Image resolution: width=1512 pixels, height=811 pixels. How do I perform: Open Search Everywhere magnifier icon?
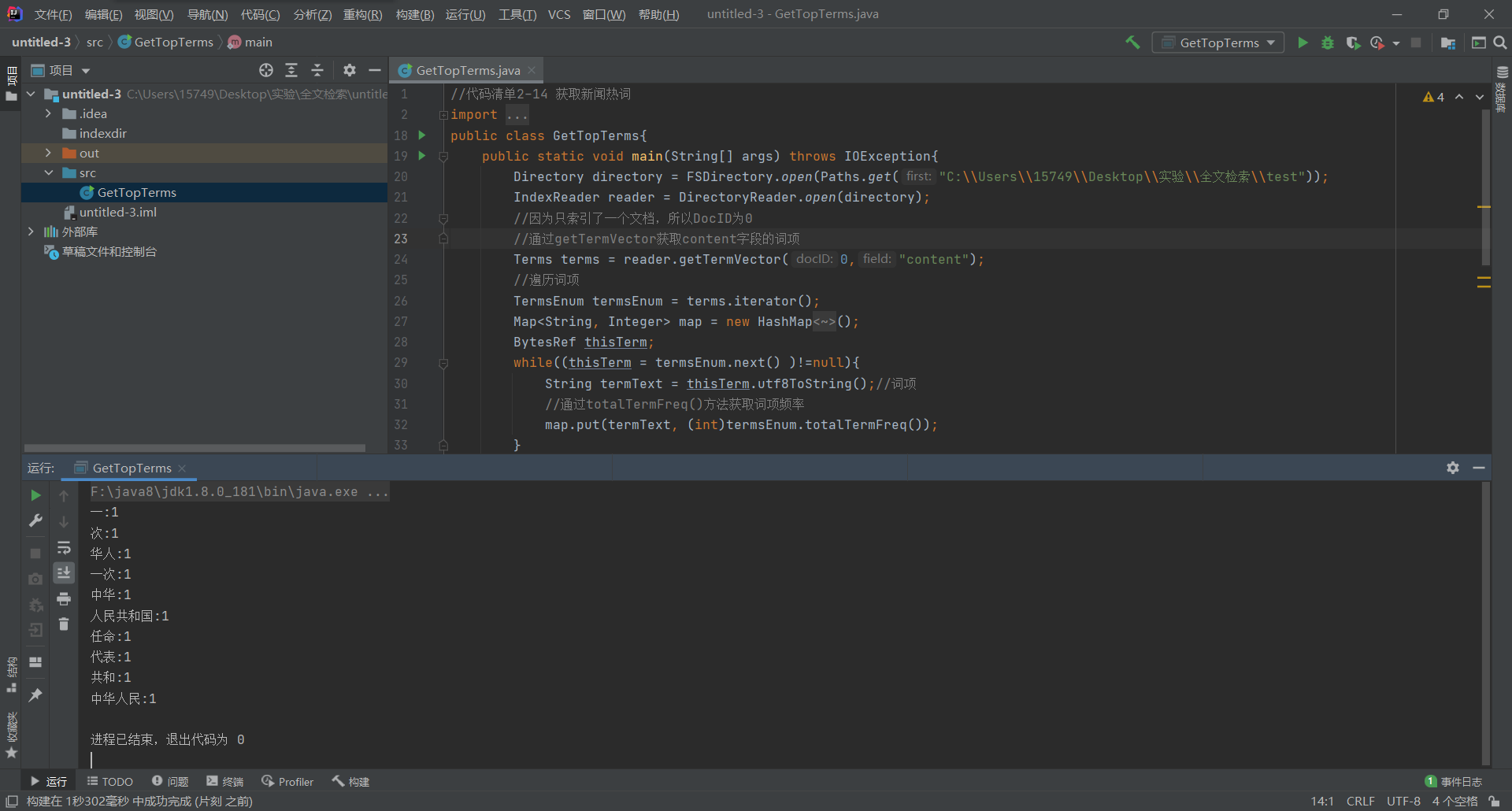(1500, 43)
